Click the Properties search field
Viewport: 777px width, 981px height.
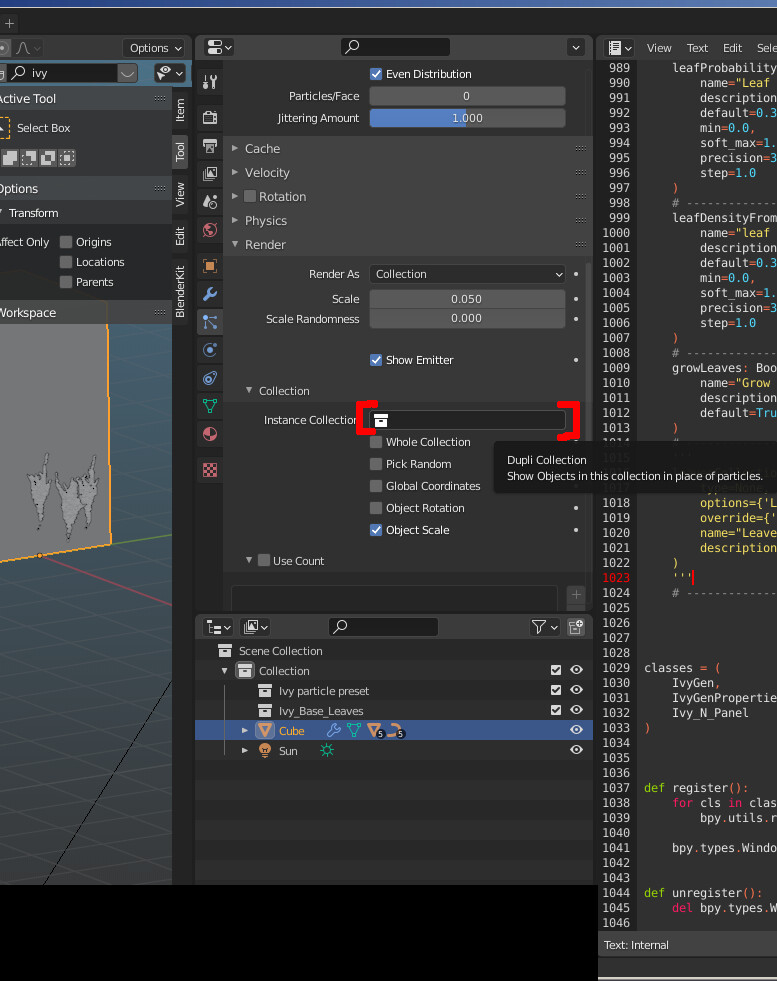(x=395, y=47)
